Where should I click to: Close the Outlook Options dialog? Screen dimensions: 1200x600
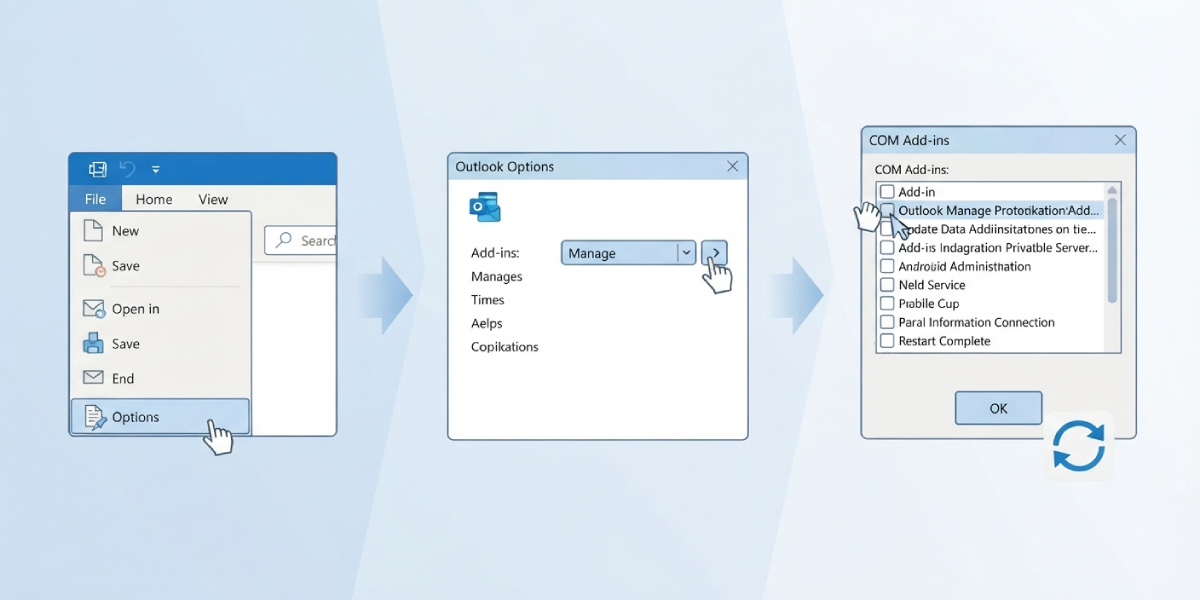pos(733,166)
